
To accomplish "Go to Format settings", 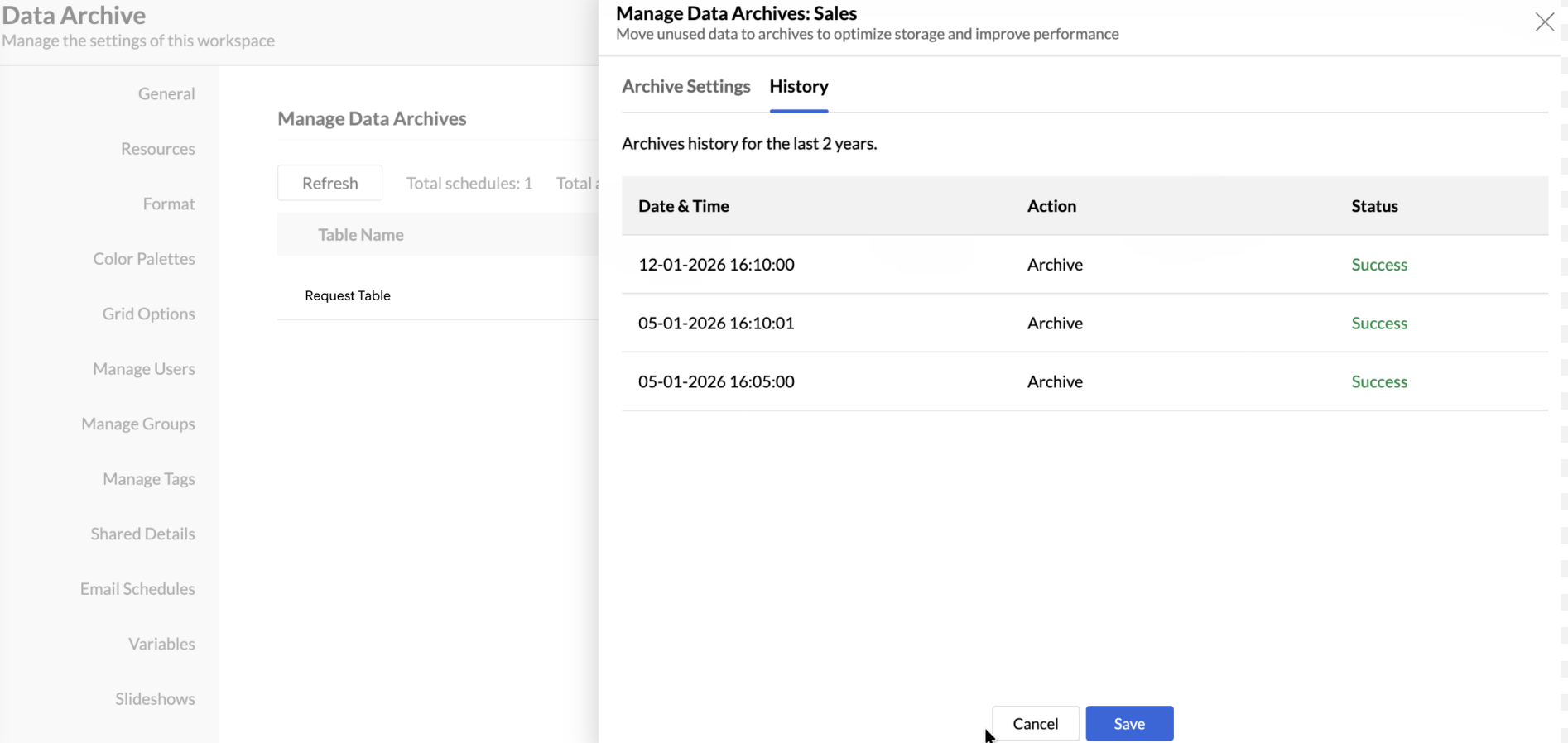I will 169,204.
